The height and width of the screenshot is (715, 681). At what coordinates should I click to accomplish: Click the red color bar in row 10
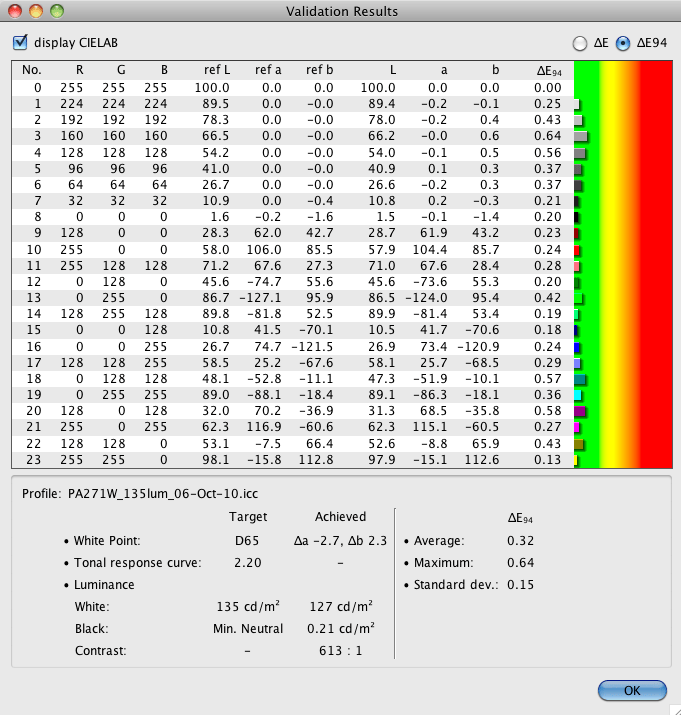tap(577, 249)
